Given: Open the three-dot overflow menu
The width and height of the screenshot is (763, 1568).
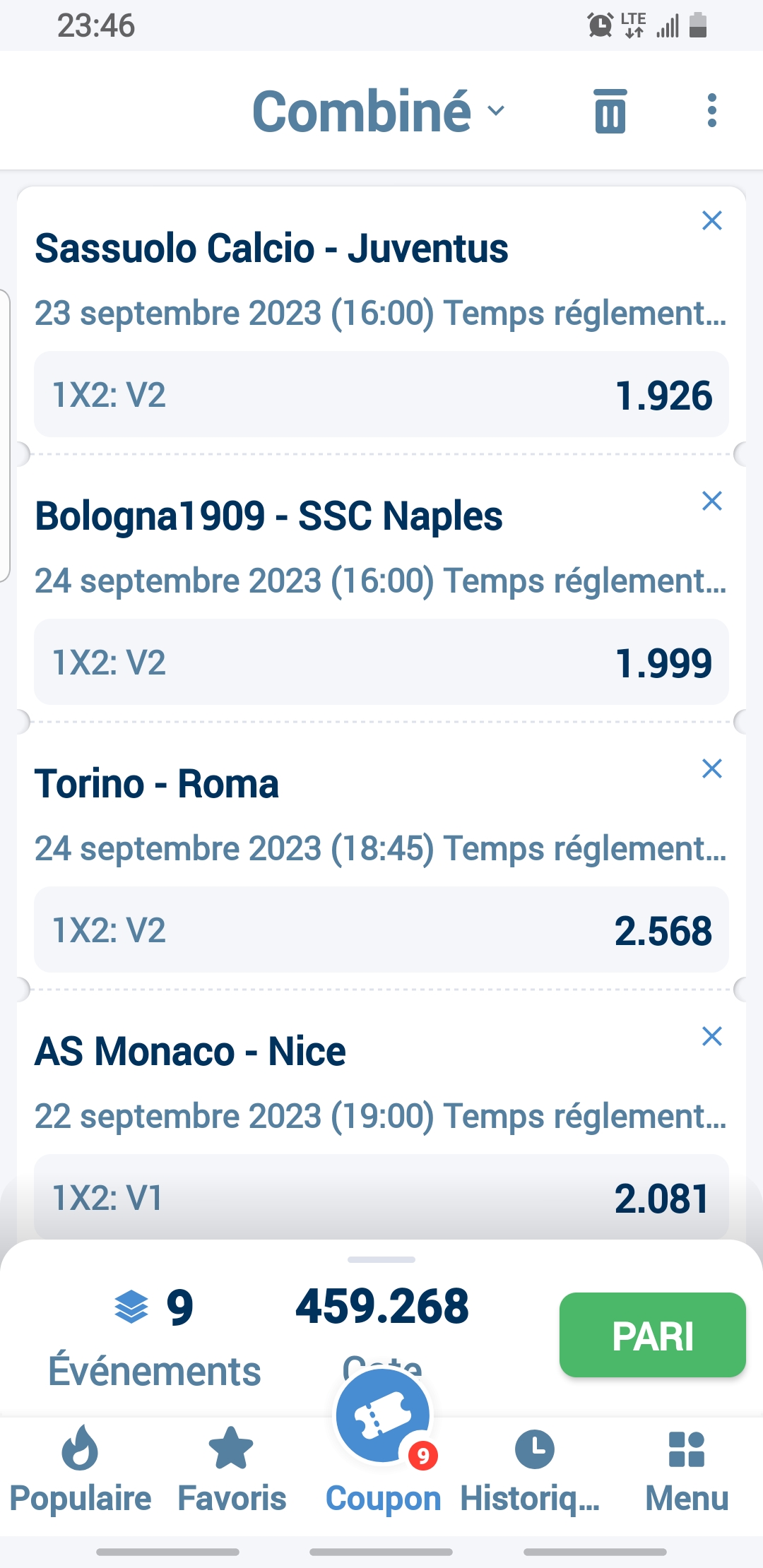Looking at the screenshot, I should pyautogui.click(x=711, y=111).
